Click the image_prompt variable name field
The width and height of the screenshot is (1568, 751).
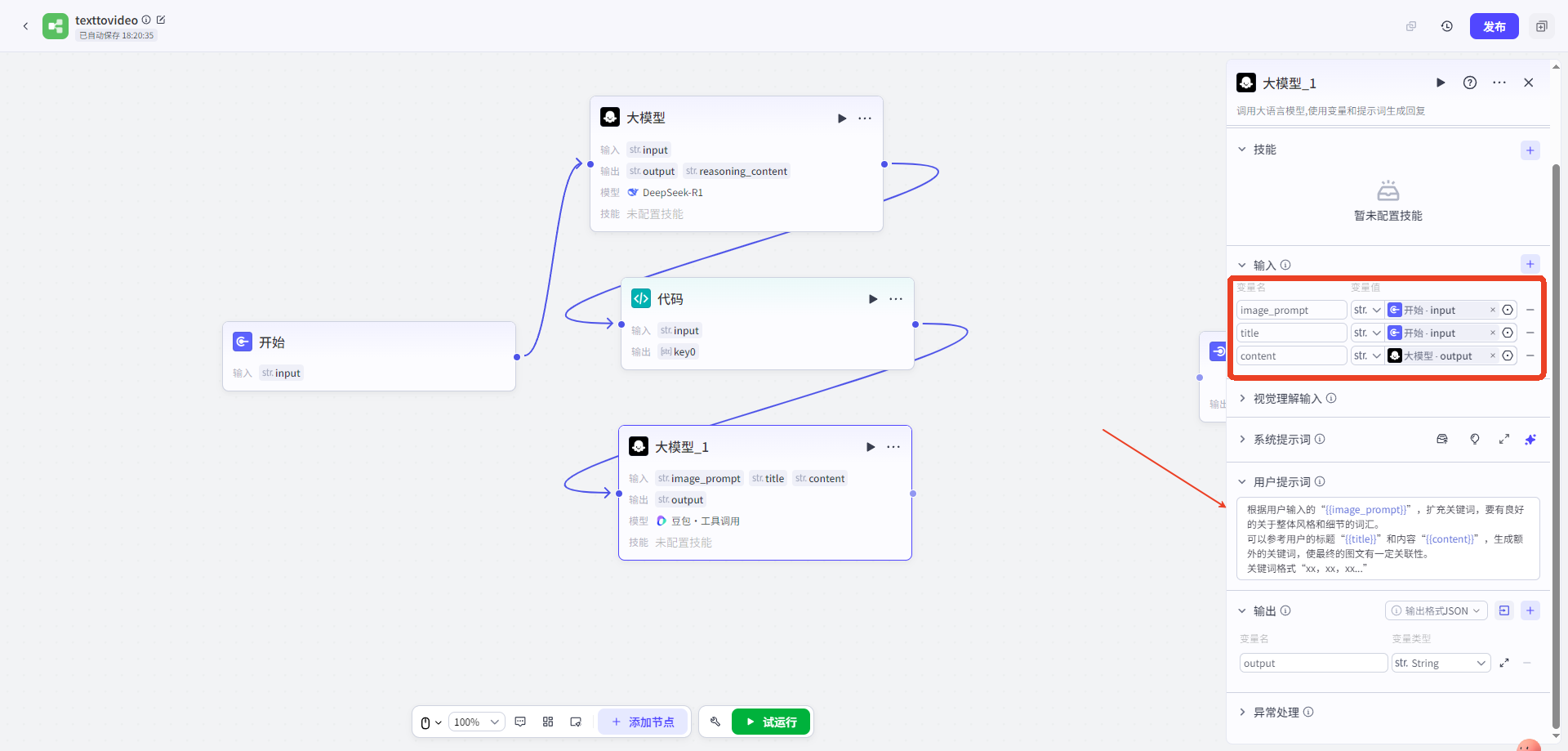point(1290,311)
